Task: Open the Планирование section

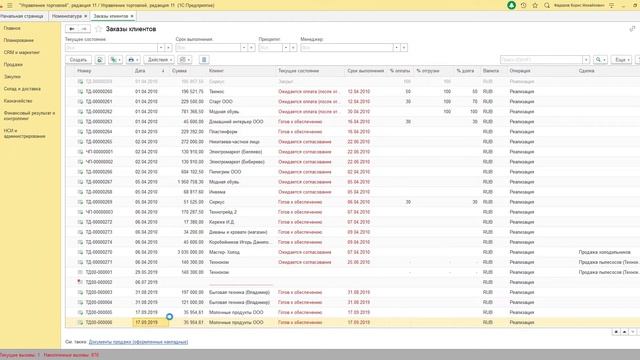Action: (x=19, y=40)
